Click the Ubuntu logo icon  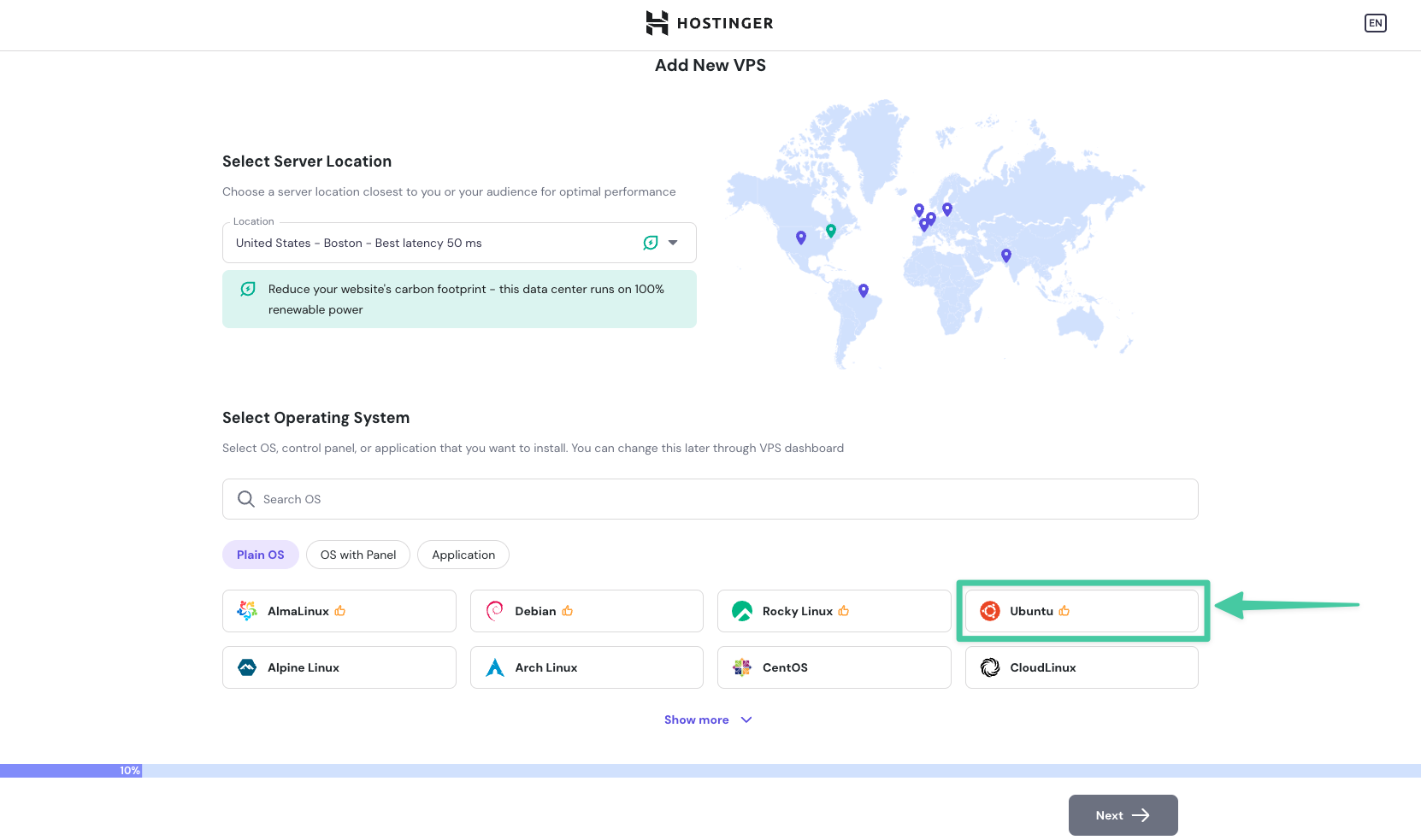click(990, 611)
